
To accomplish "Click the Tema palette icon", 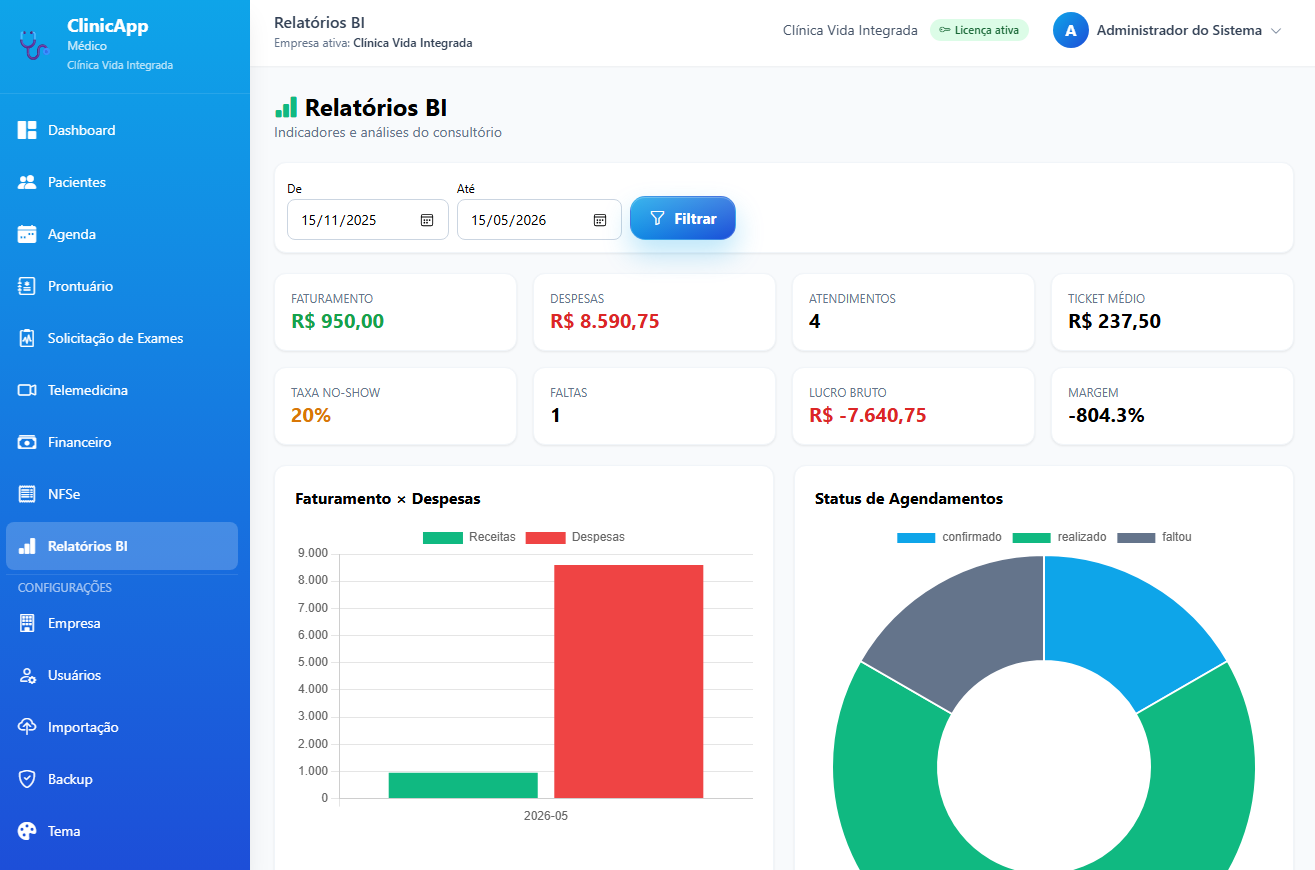I will tap(27, 831).
